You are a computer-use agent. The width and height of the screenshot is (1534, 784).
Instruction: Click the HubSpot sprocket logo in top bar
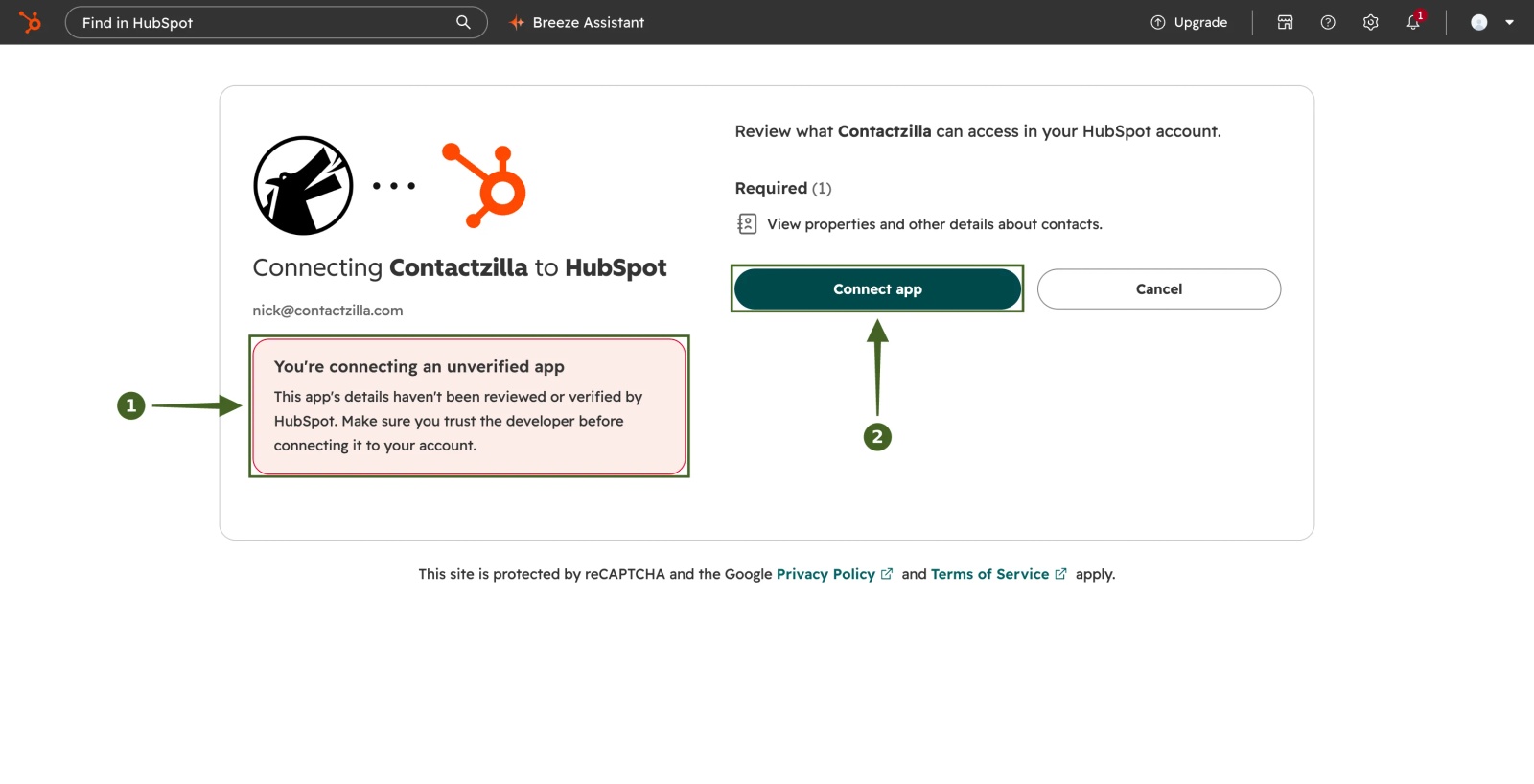click(31, 22)
